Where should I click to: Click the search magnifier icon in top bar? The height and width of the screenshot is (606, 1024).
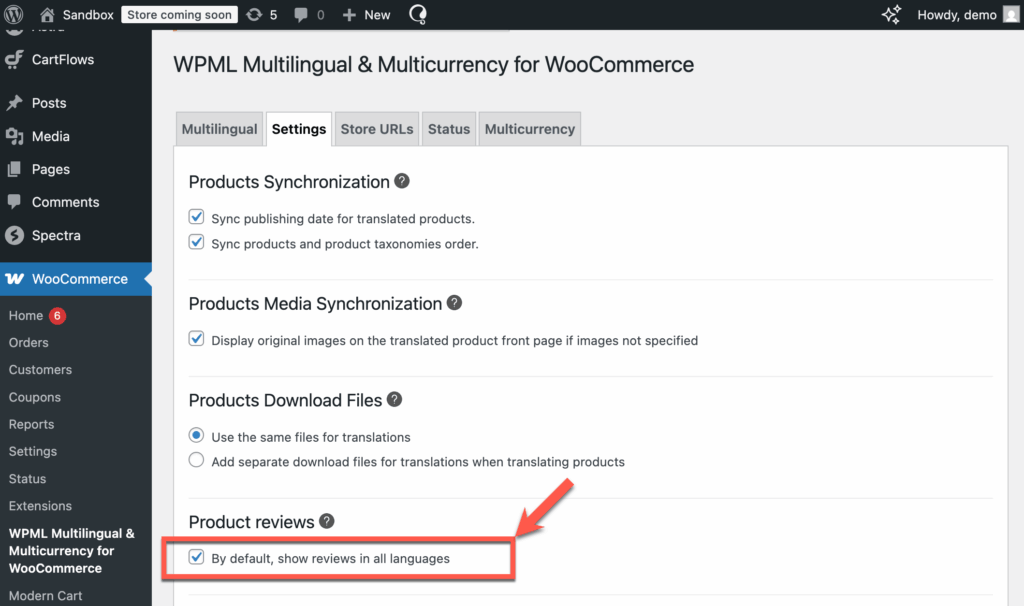coord(417,14)
